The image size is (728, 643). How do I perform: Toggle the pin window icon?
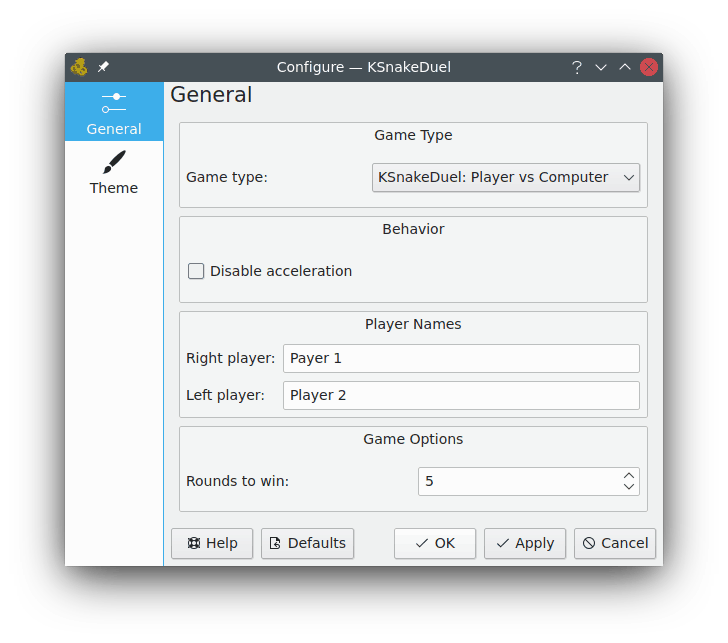coord(103,67)
